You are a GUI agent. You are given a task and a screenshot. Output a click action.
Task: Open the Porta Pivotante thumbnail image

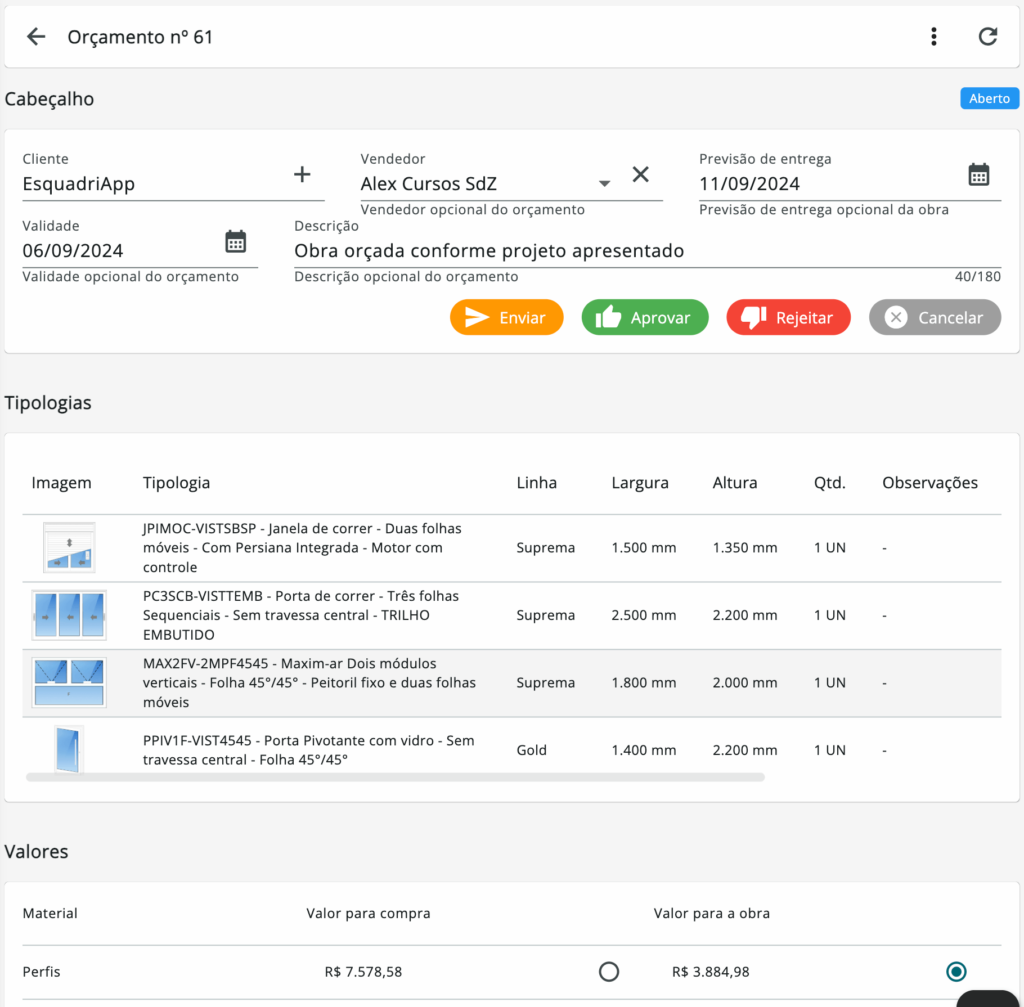click(69, 749)
